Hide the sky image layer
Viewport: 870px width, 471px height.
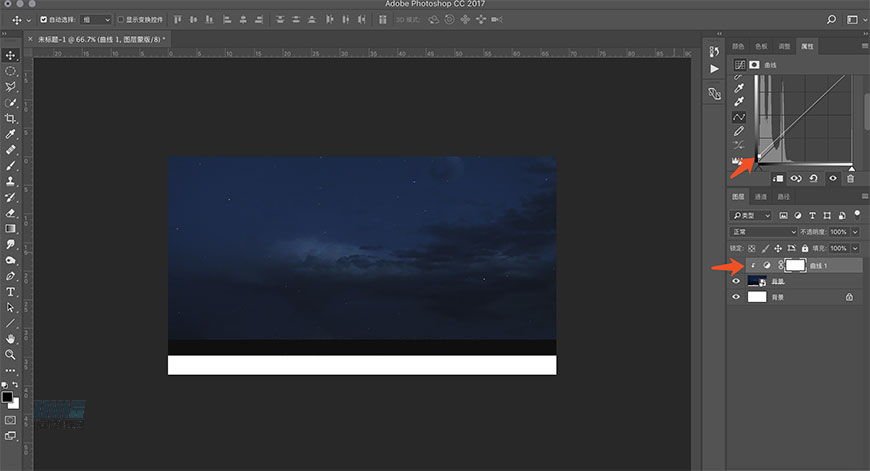pyautogui.click(x=736, y=281)
